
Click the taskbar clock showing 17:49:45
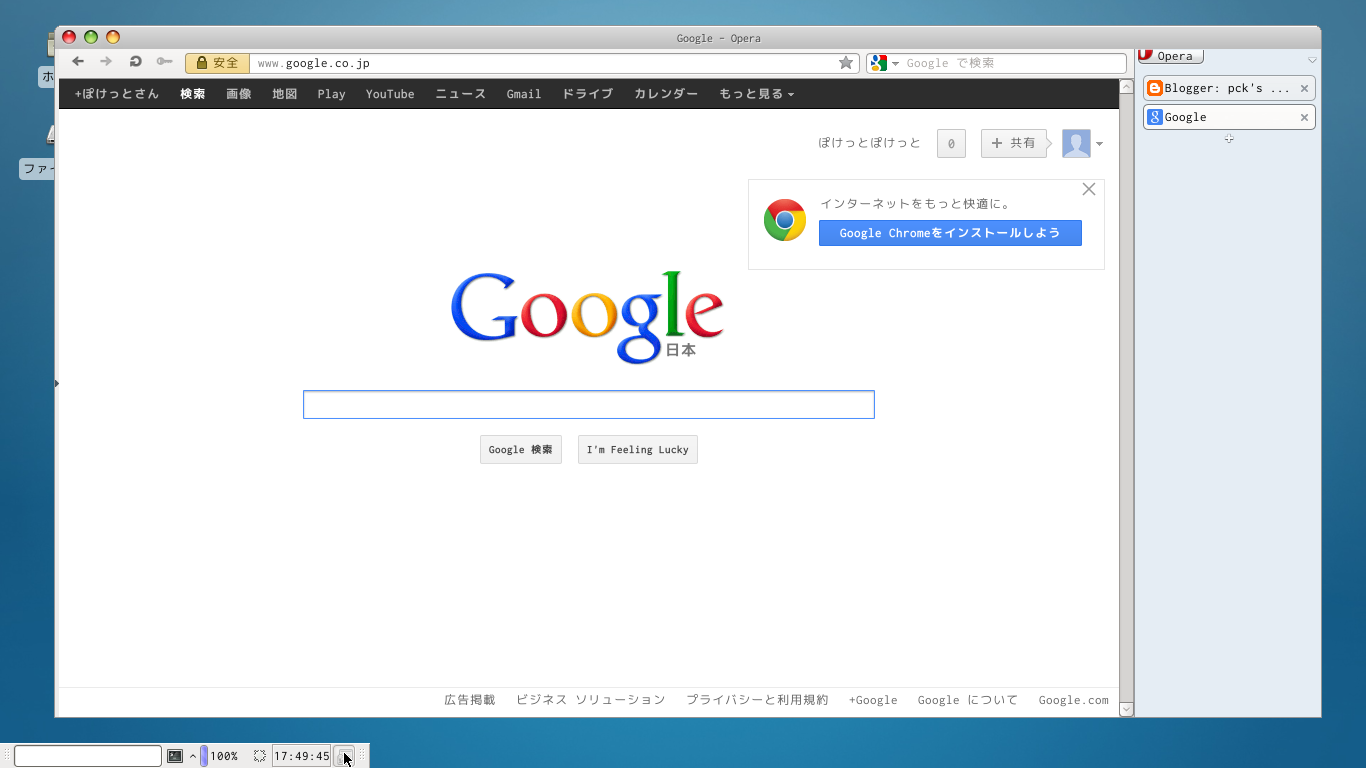point(302,756)
